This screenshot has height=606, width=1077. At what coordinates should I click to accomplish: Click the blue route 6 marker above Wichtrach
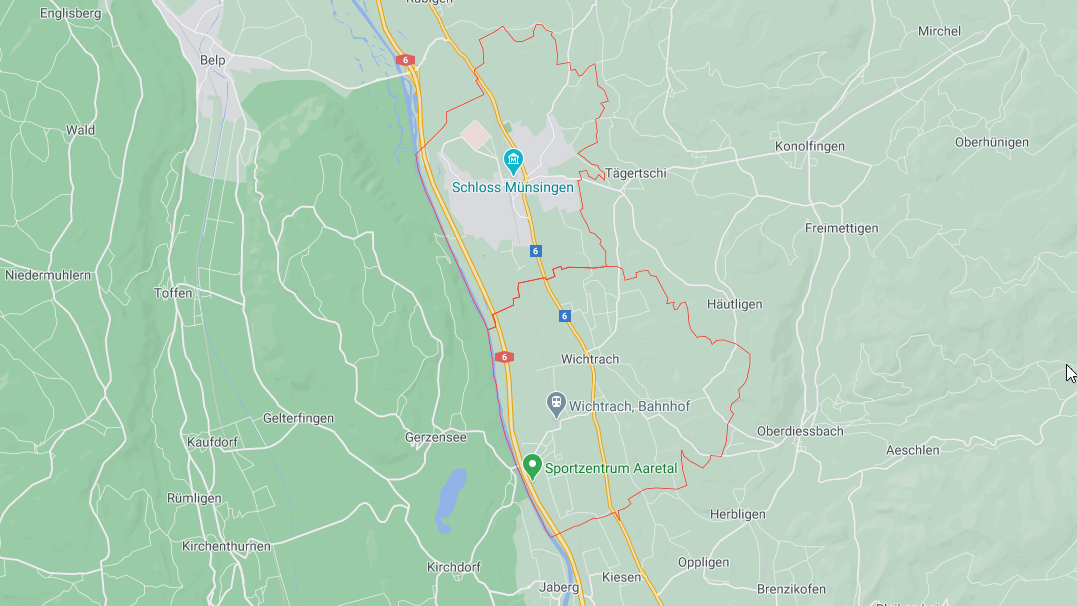click(565, 316)
